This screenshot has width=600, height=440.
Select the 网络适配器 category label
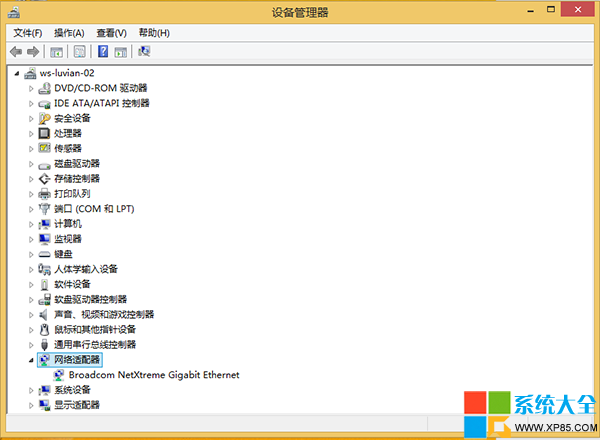click(x=77, y=360)
